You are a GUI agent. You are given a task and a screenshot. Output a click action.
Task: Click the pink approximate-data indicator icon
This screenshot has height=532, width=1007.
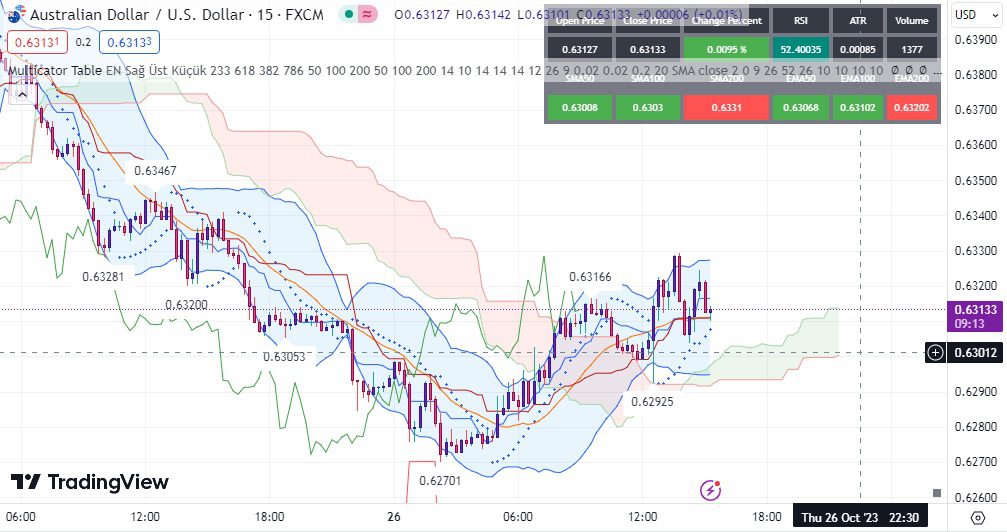click(x=367, y=14)
